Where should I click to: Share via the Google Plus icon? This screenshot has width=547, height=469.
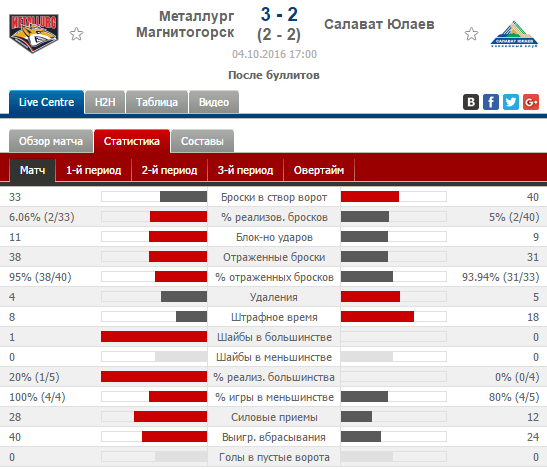pyautogui.click(x=531, y=102)
